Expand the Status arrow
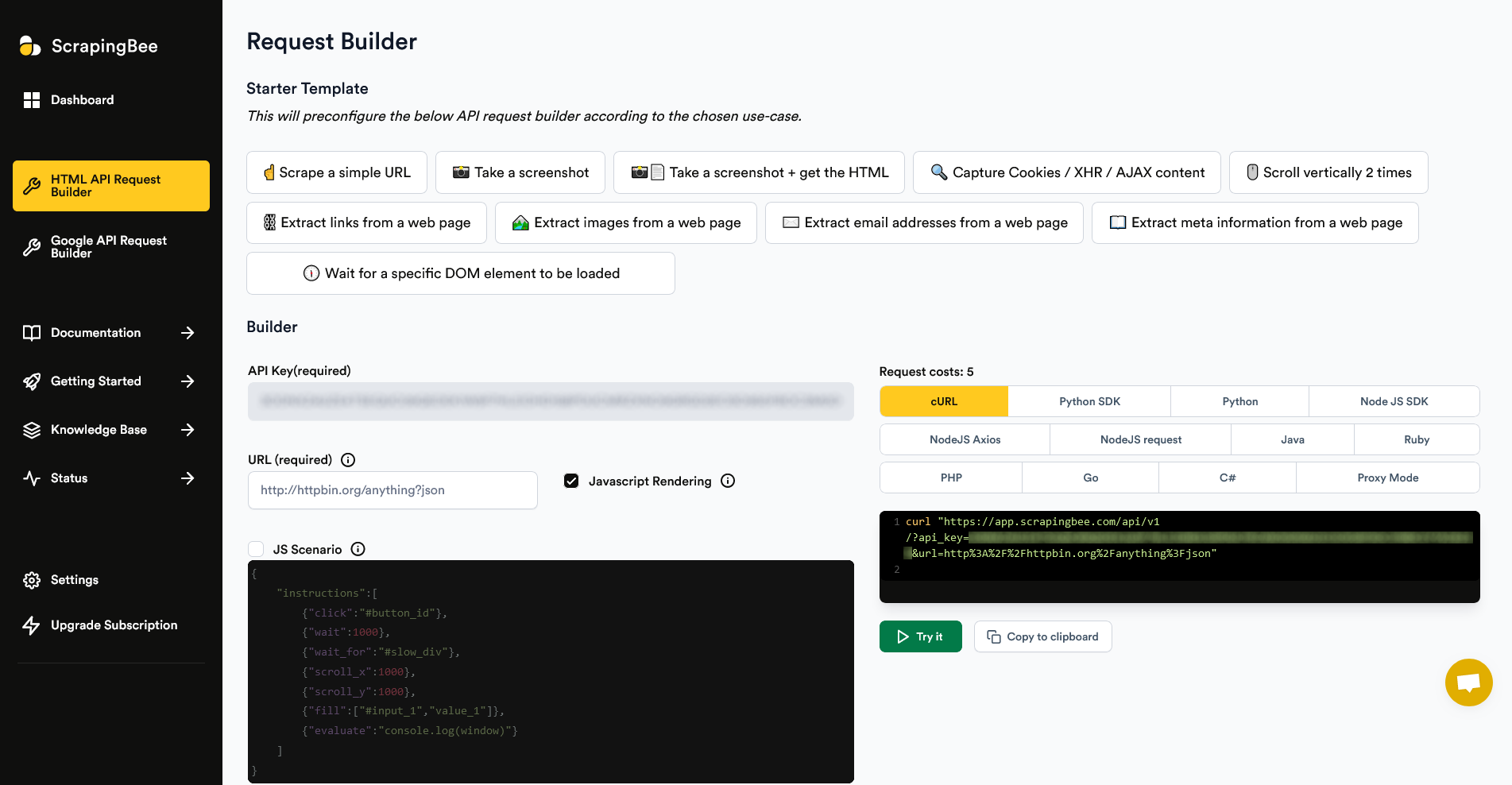The height and width of the screenshot is (785, 1512). [x=188, y=478]
